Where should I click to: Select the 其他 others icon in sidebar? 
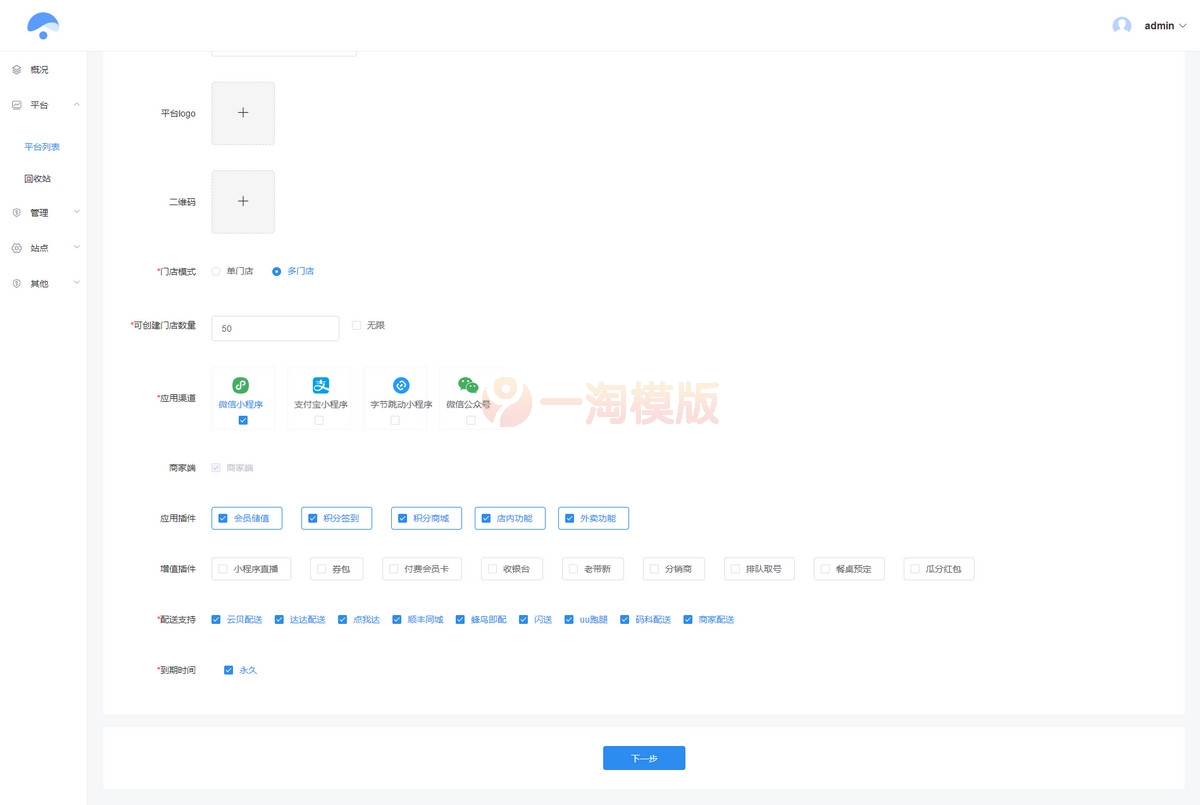(x=15, y=283)
